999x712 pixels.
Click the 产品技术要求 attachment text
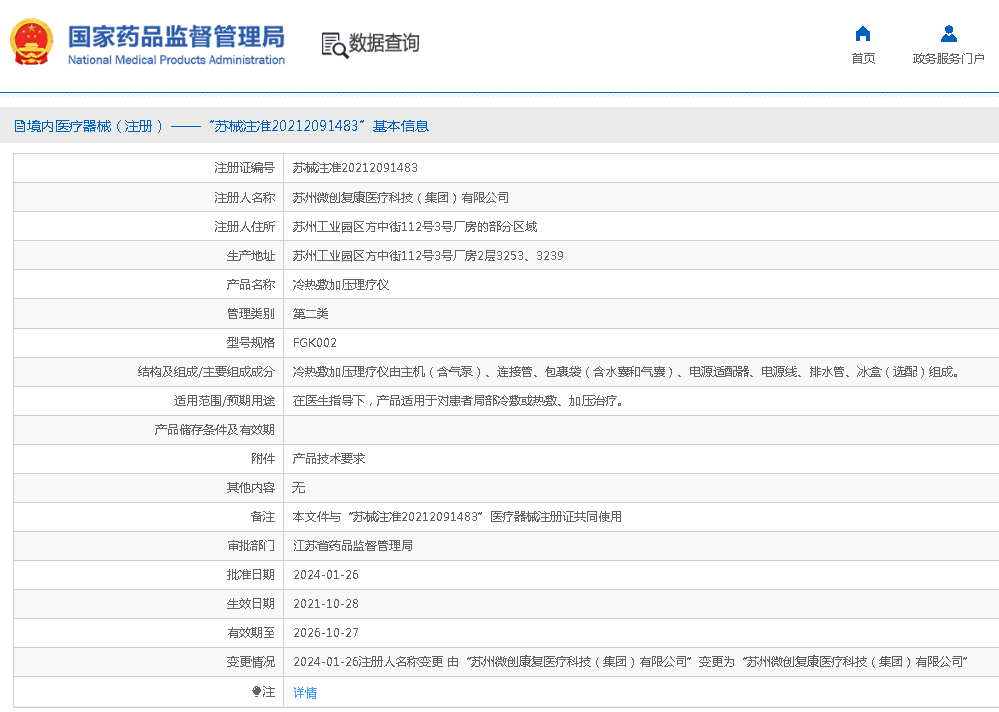pos(329,459)
